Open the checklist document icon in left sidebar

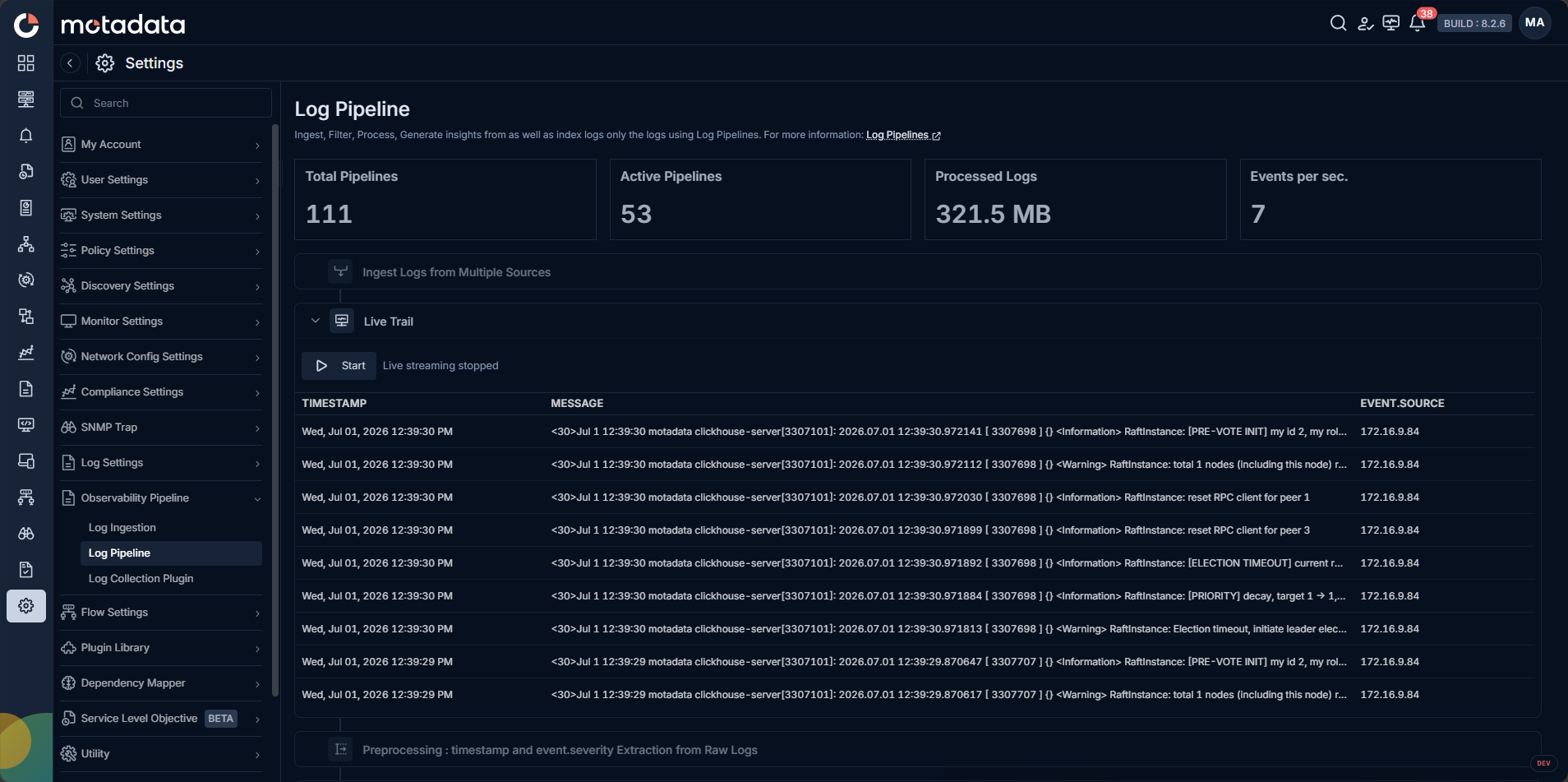pyautogui.click(x=26, y=570)
